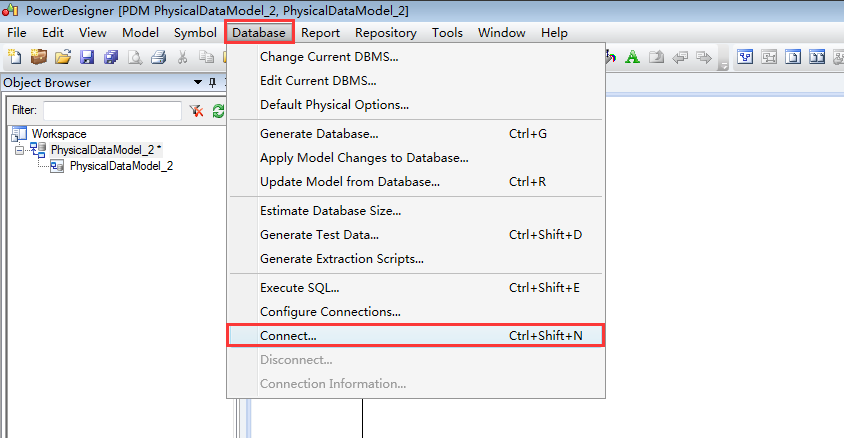This screenshot has height=438, width=844.
Task: Click the gray folder with up-arrow icon
Action: click(656, 56)
